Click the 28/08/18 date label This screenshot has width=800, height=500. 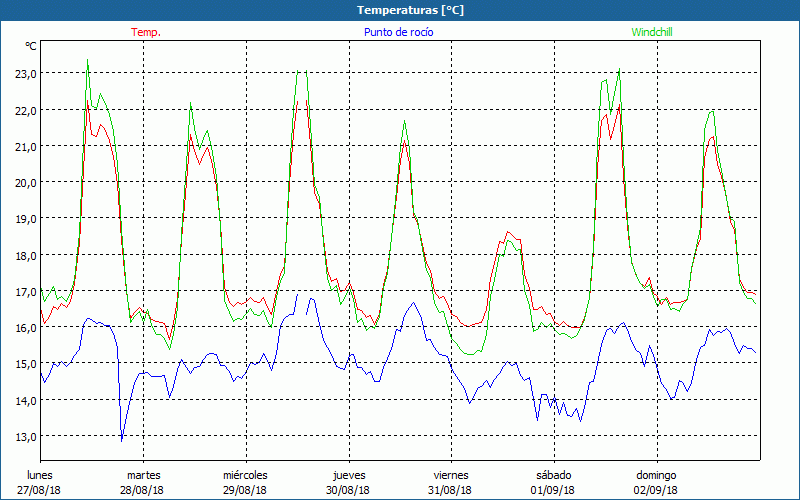point(142,490)
